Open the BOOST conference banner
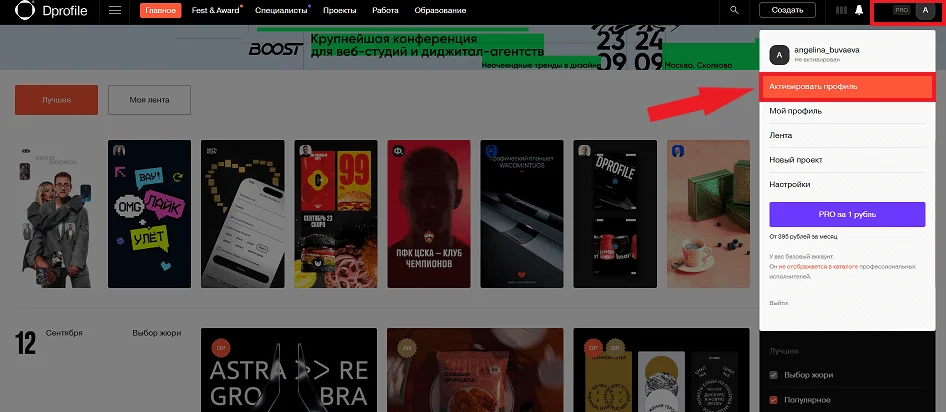The width and height of the screenshot is (946, 412). click(x=473, y=47)
